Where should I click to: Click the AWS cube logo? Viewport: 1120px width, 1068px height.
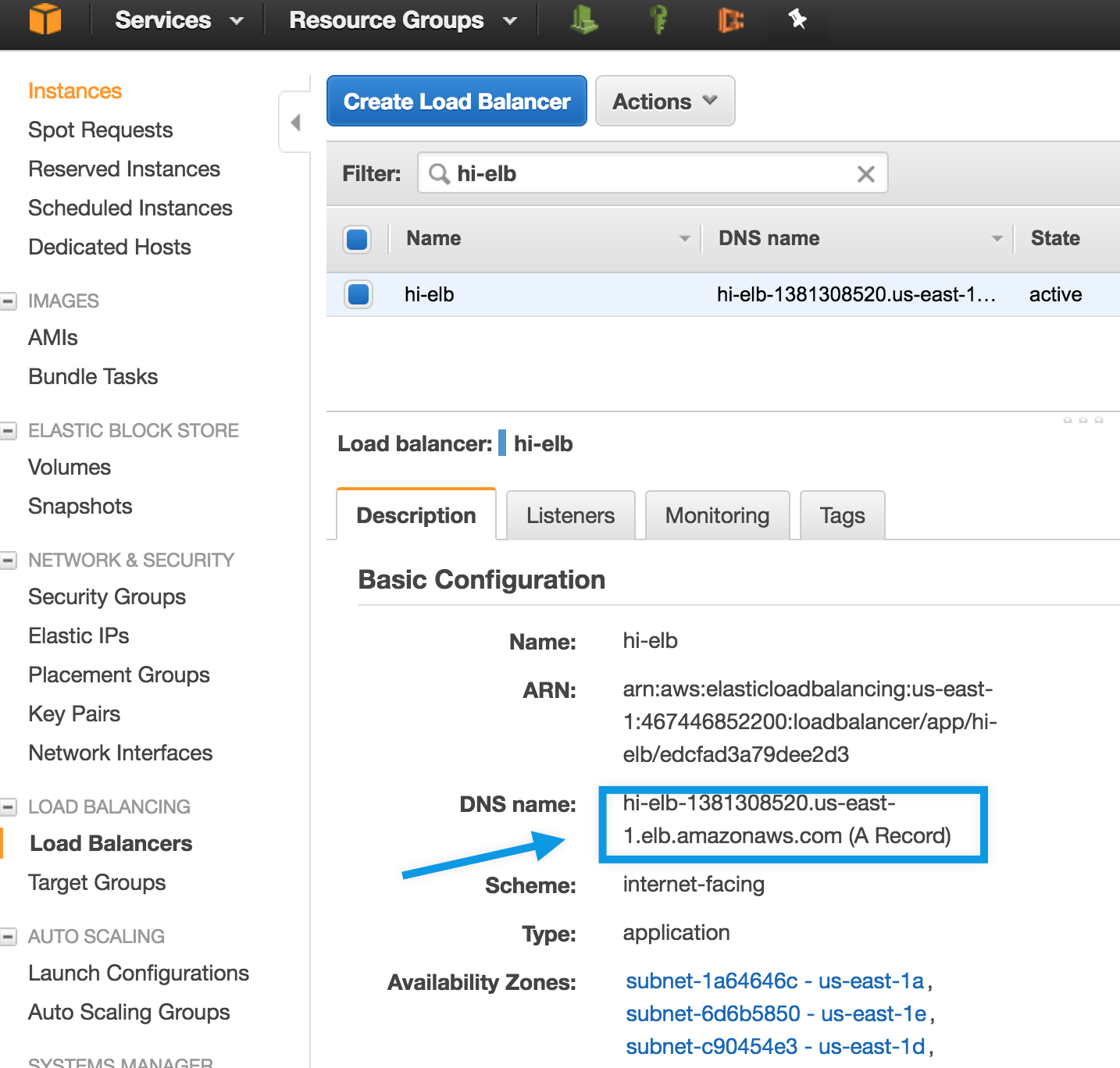point(45,20)
